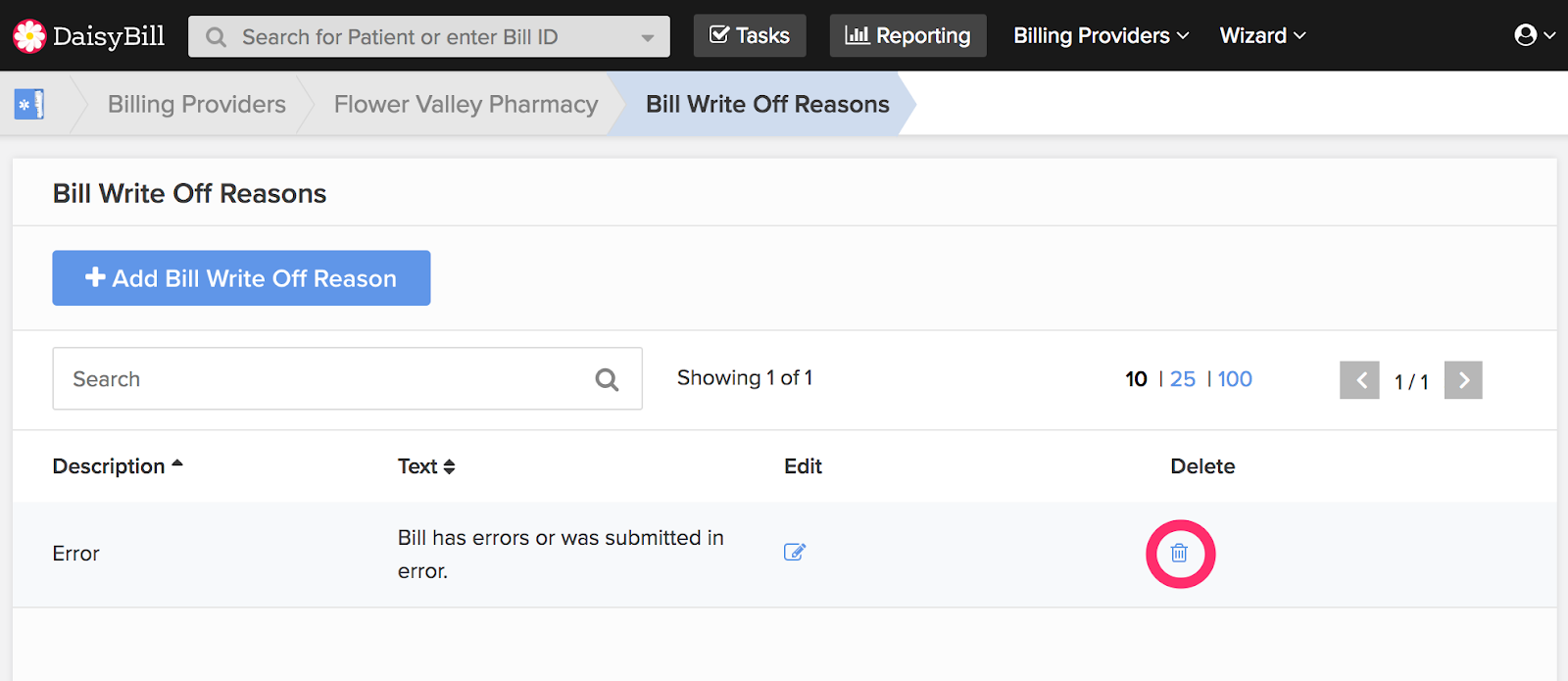1568x681 pixels.
Task: Click the DaisyBill flower logo
Action: (x=29, y=36)
